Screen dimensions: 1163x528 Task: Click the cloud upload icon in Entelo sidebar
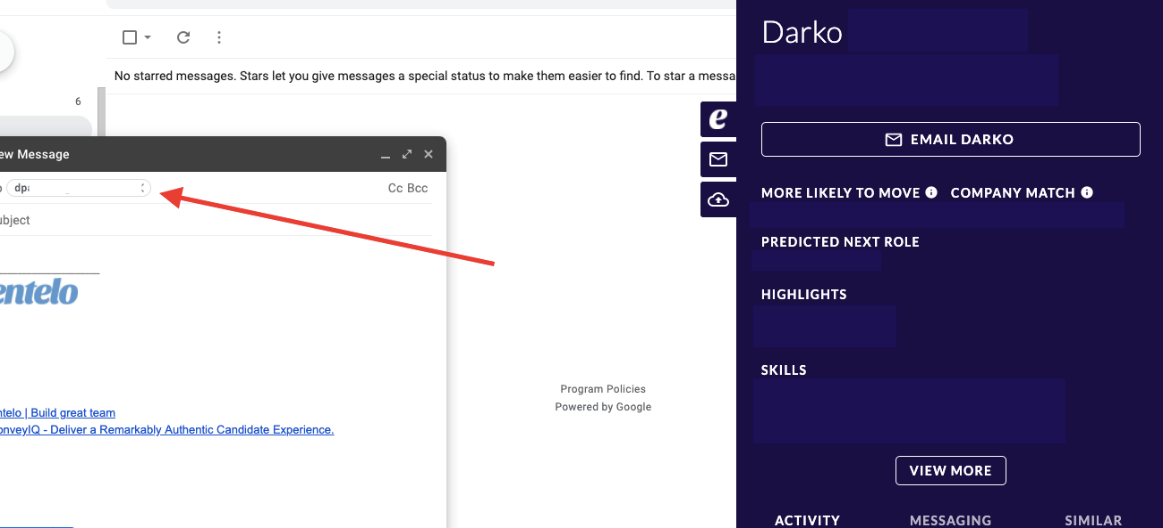pos(718,199)
